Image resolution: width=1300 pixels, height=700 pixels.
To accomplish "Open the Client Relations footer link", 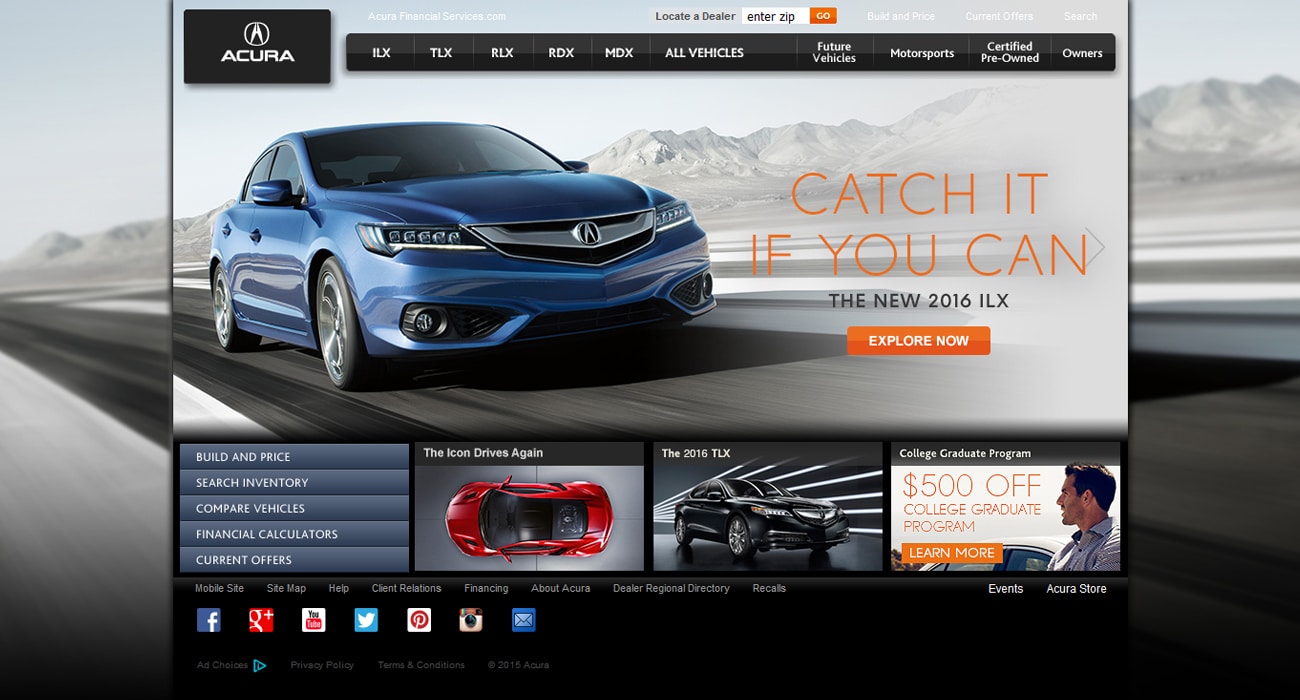I will tap(406, 588).
